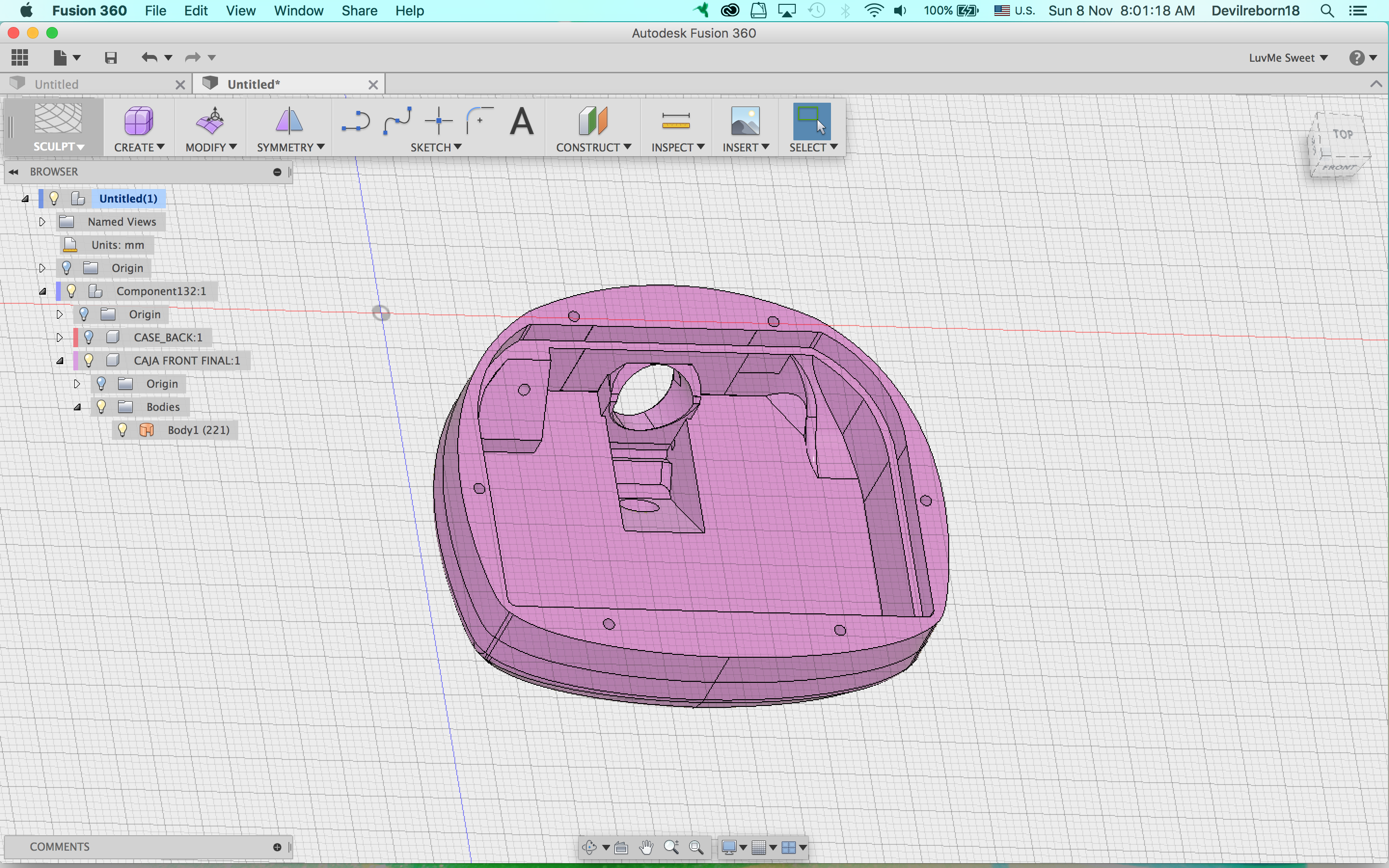1389x868 pixels.
Task: Collapse the Bodies folder
Action: pos(78,407)
